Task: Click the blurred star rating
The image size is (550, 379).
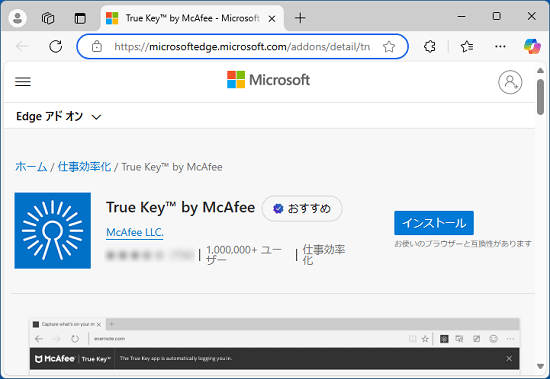Action: point(150,255)
